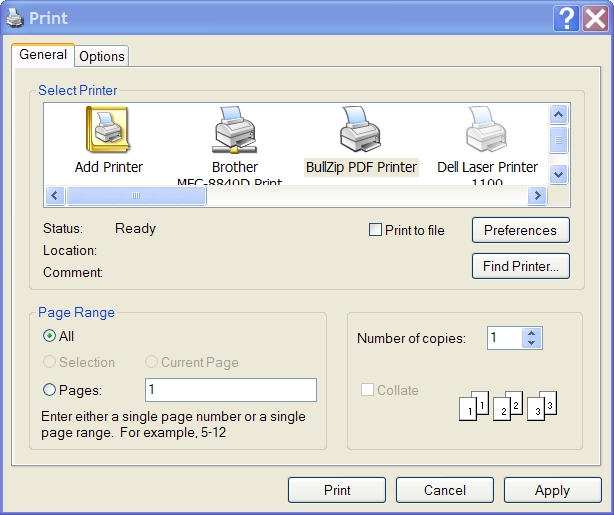Cancel the print dialog
Image resolution: width=614 pixels, height=515 pixels.
pos(445,490)
